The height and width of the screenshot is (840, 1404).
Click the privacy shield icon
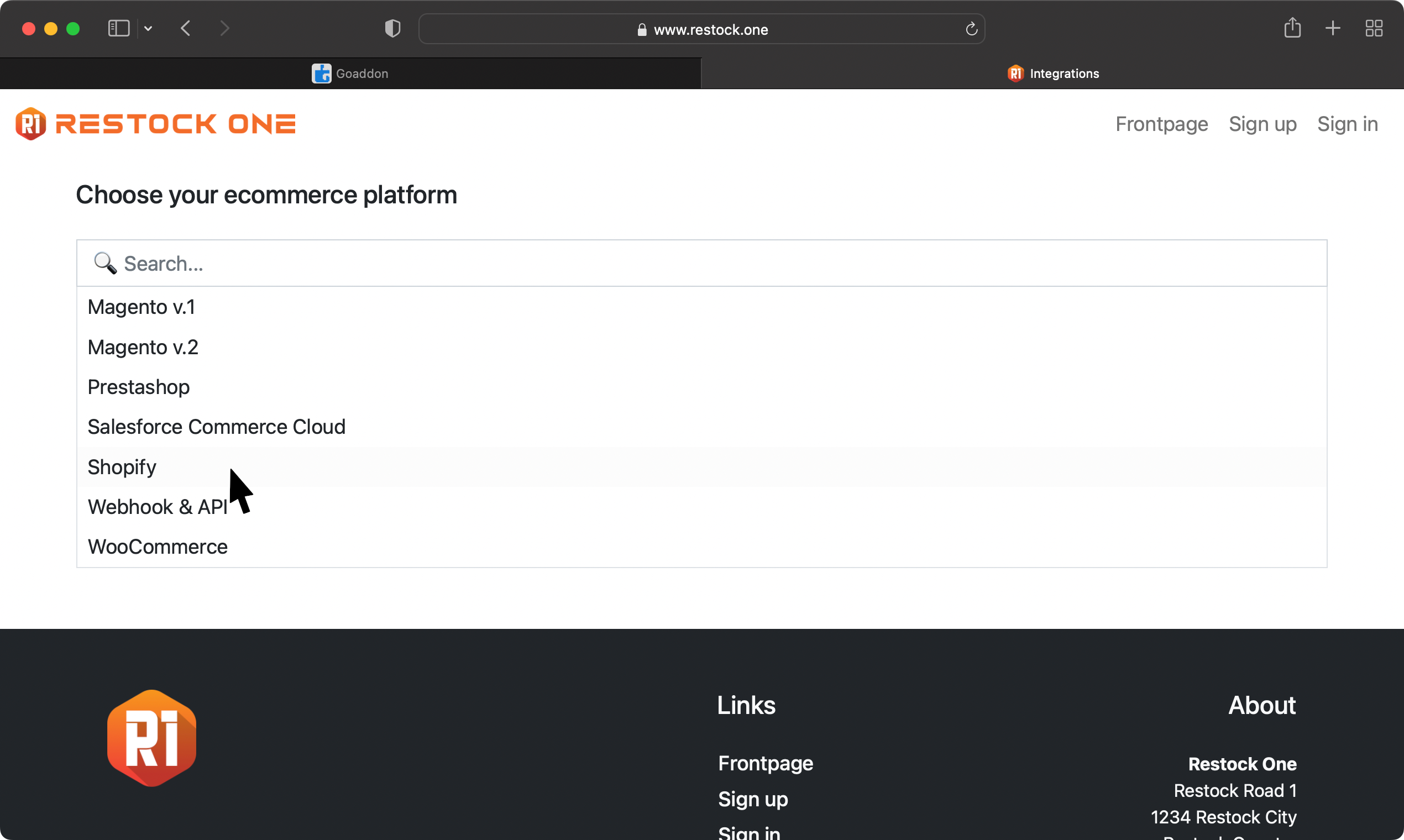point(392,28)
